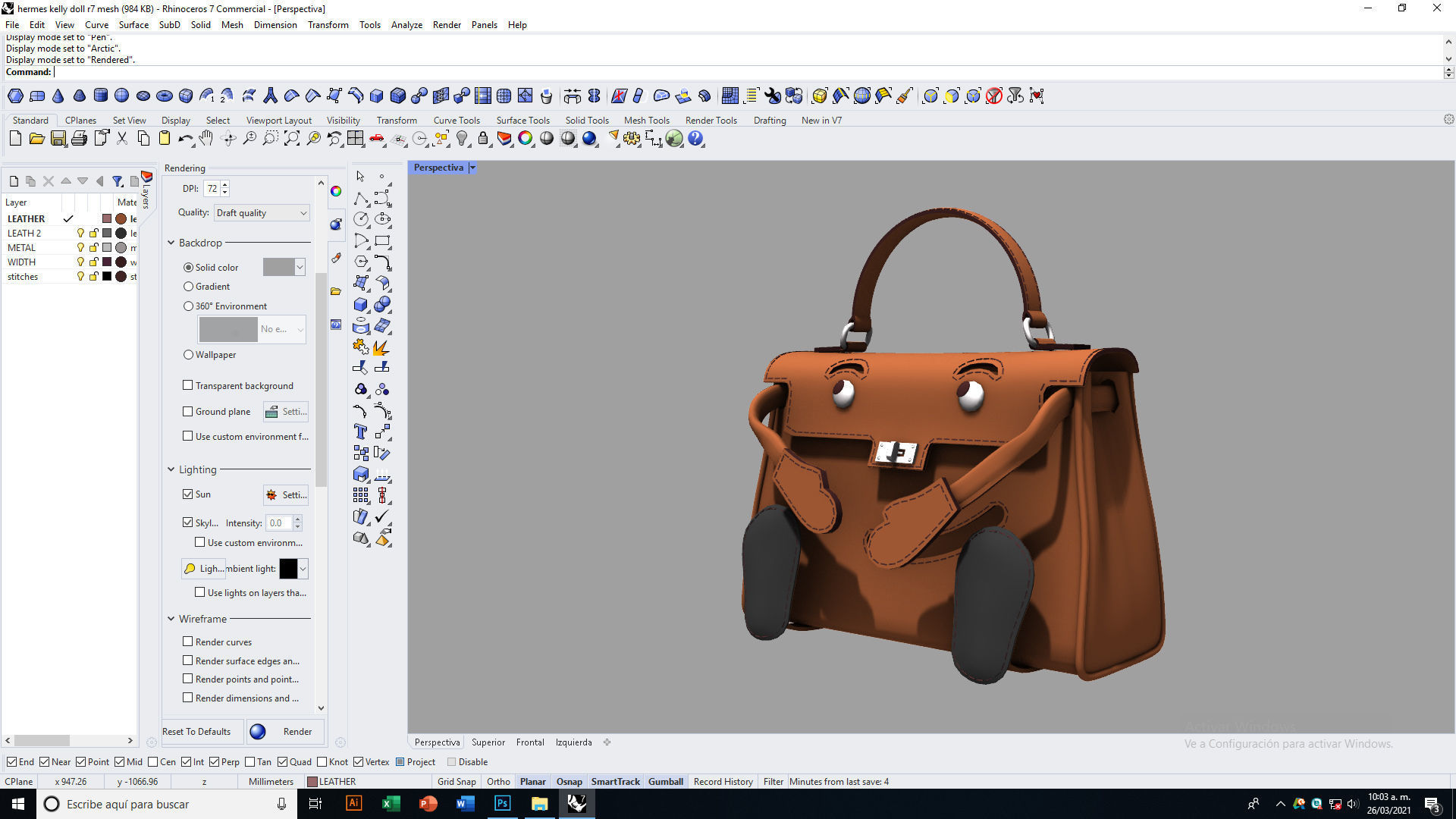Click the Cut scissors icon

click(x=122, y=139)
